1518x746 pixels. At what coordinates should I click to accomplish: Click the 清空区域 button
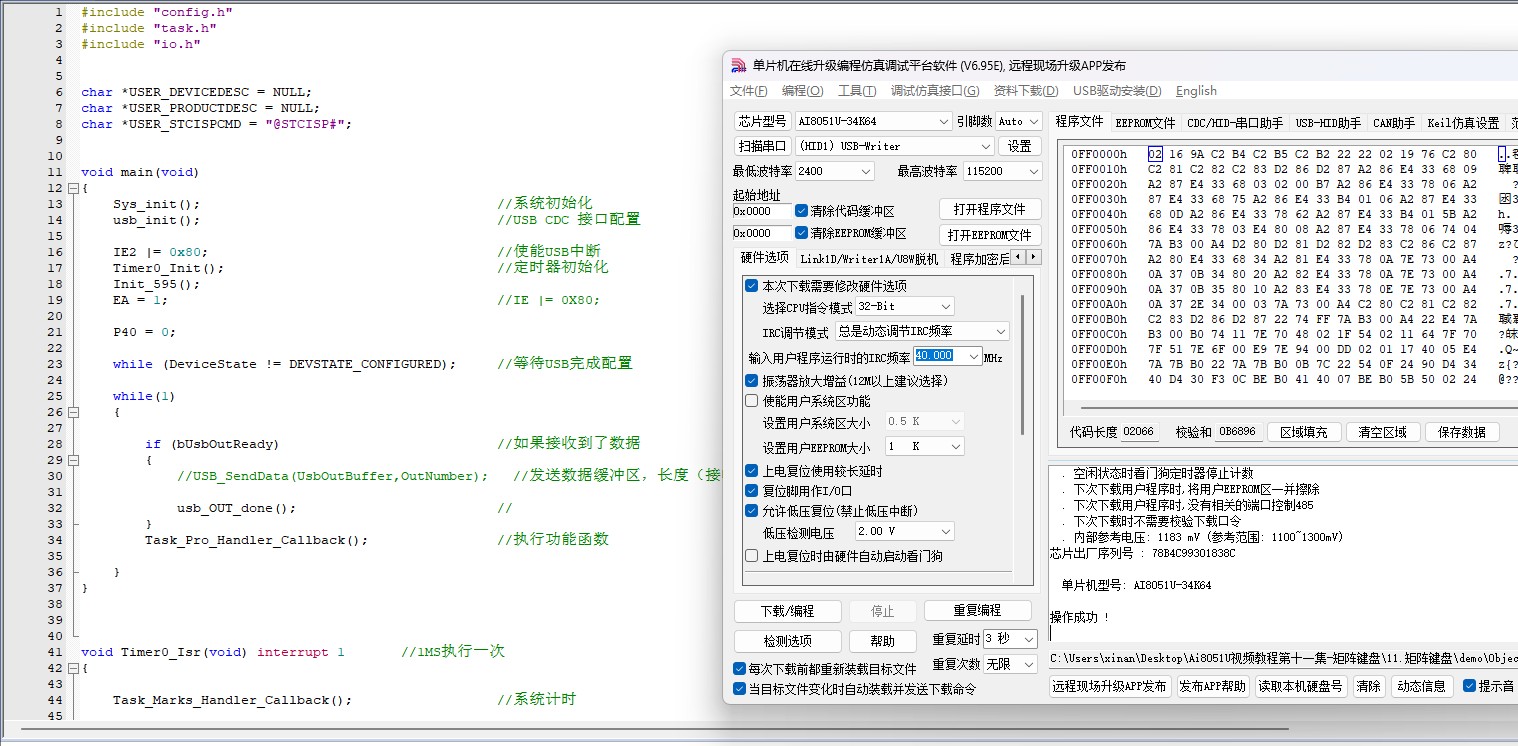1382,432
